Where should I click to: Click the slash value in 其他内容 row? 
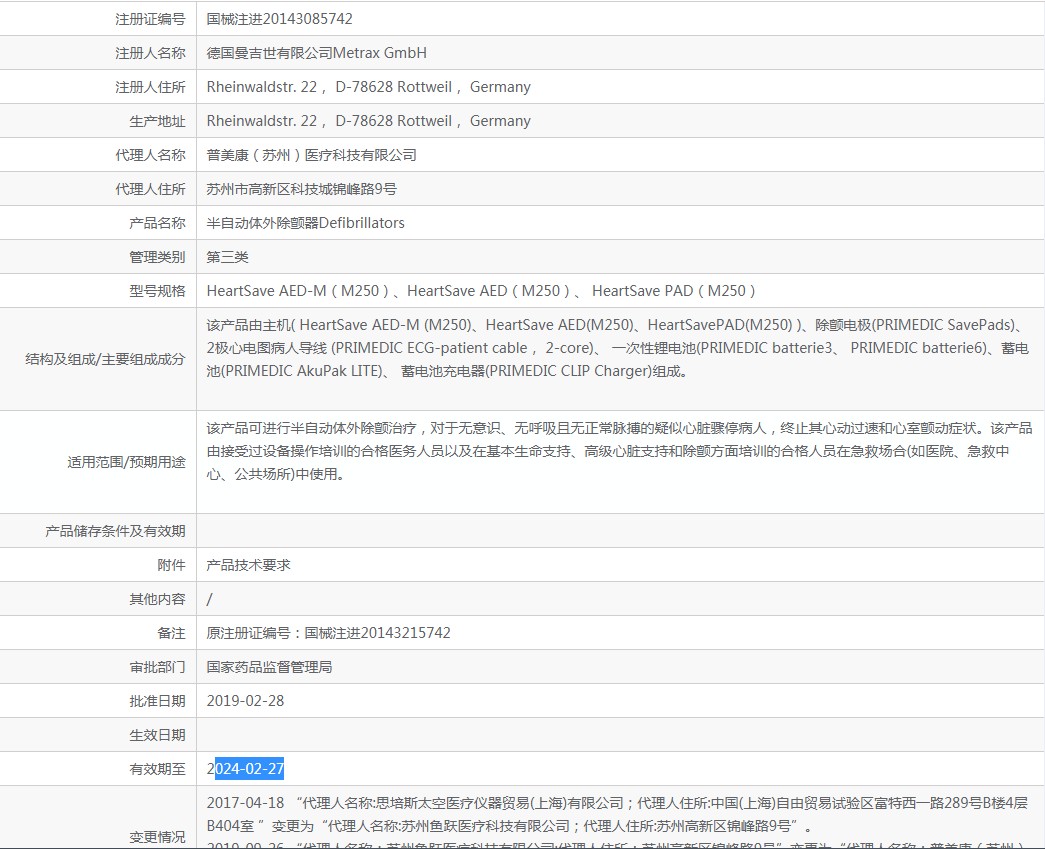[209, 599]
